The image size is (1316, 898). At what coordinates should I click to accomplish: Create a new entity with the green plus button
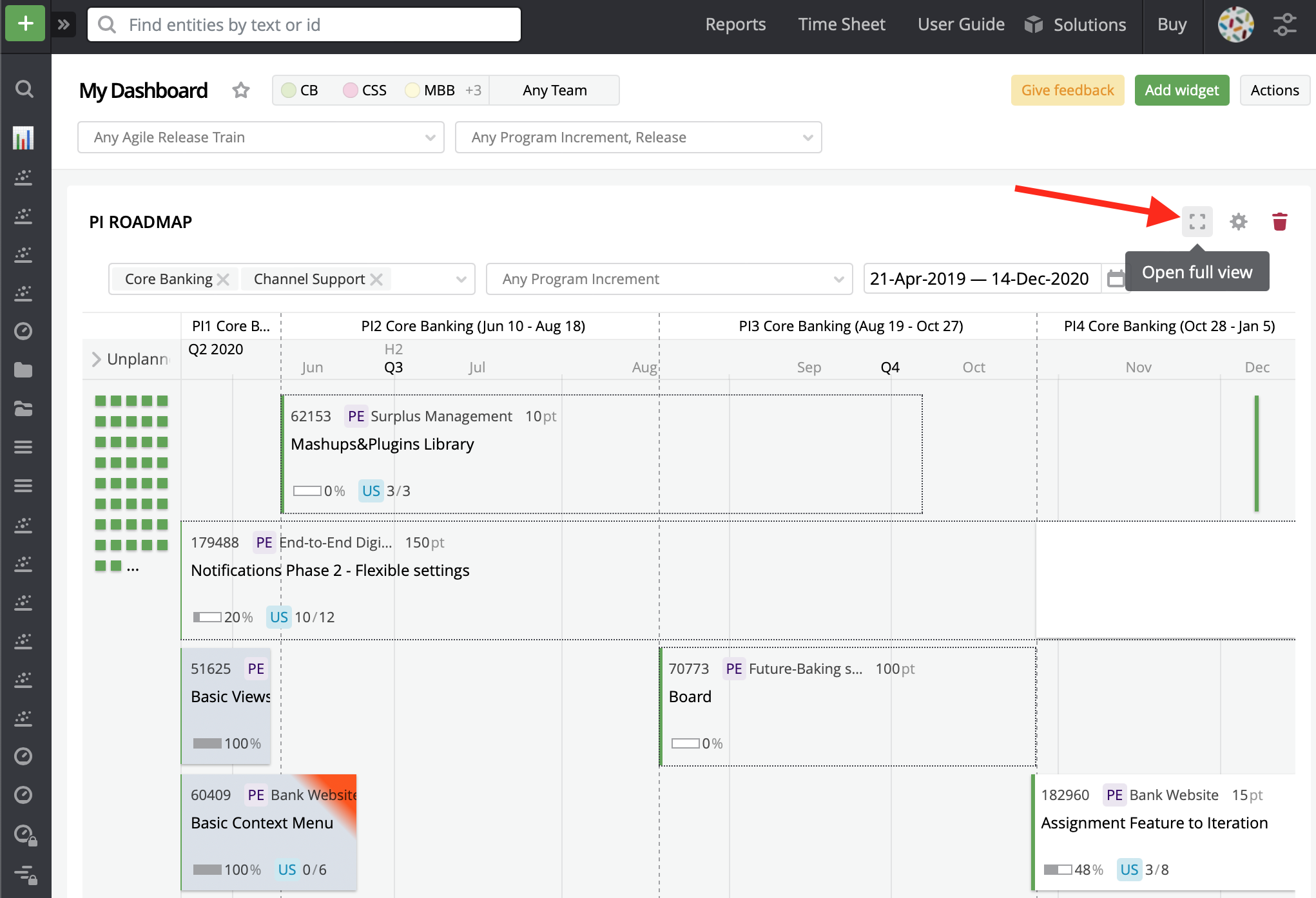24,23
